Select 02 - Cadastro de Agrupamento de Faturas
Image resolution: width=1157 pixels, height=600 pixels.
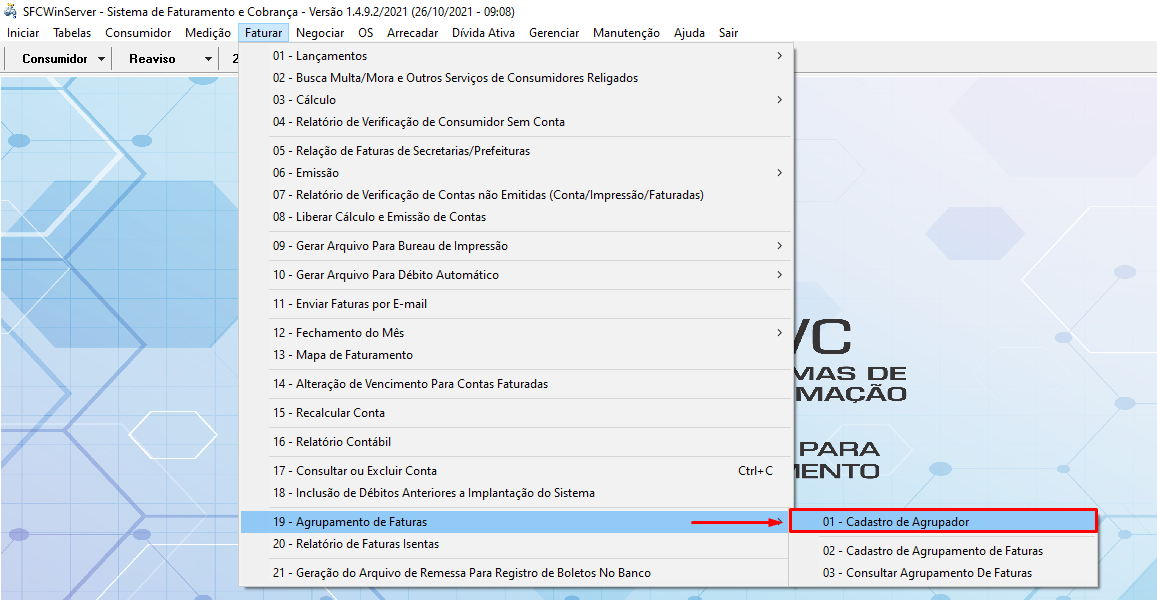point(932,551)
